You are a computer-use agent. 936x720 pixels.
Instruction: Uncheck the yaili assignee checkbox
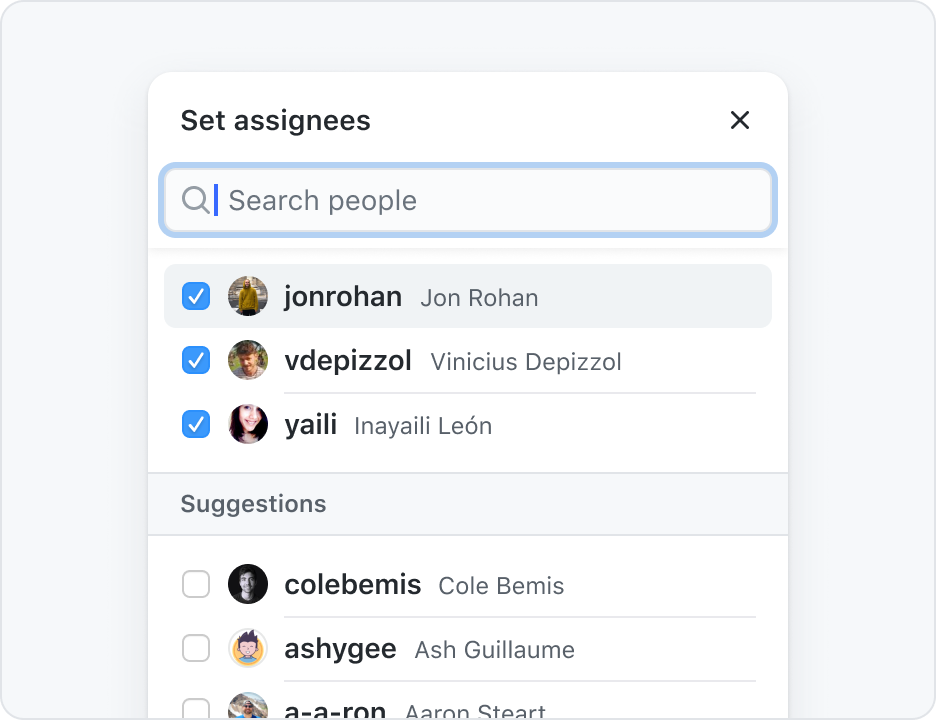(196, 424)
